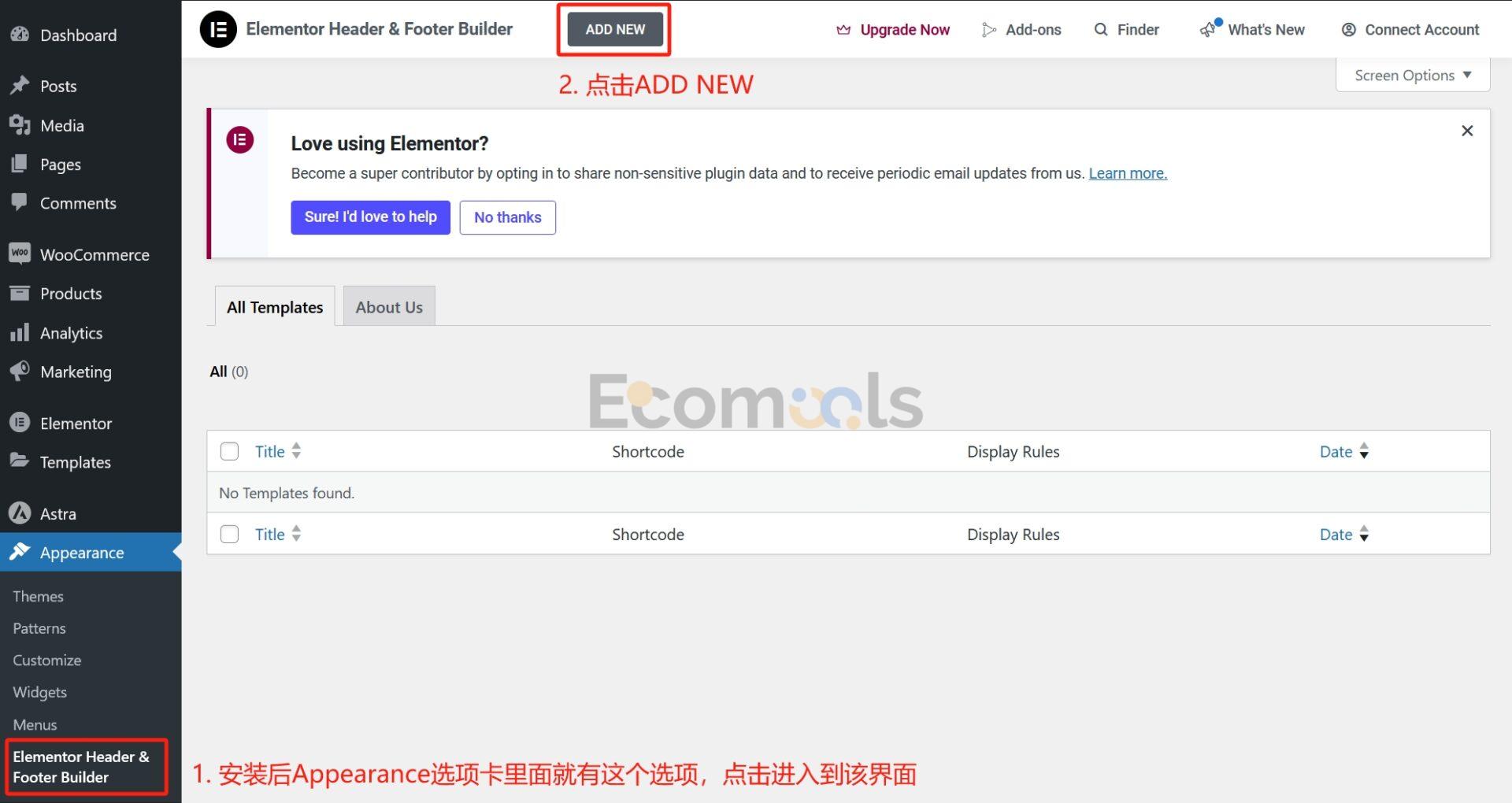This screenshot has width=1512, height=803.
Task: Click the Elementor logo in page header
Action: pos(218,29)
